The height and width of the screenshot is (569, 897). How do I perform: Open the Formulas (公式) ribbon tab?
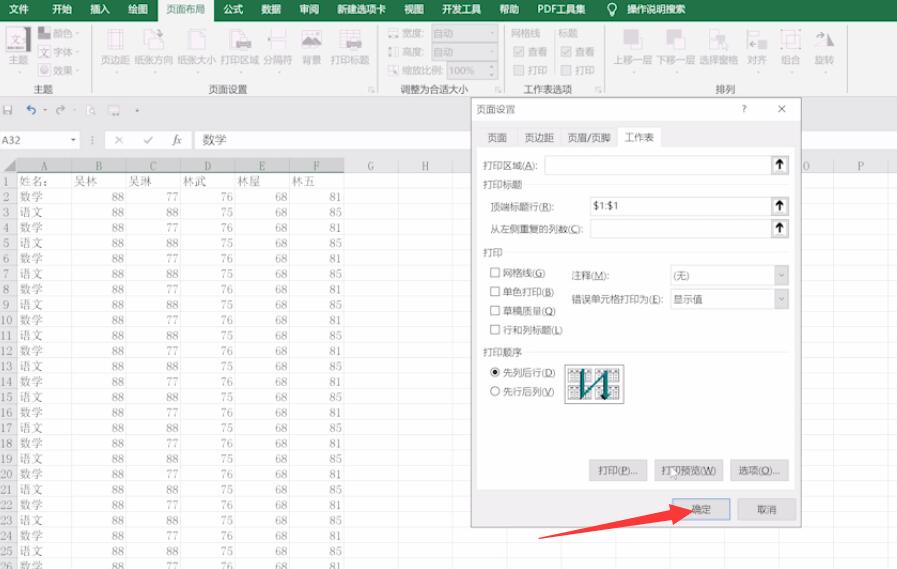(233, 9)
